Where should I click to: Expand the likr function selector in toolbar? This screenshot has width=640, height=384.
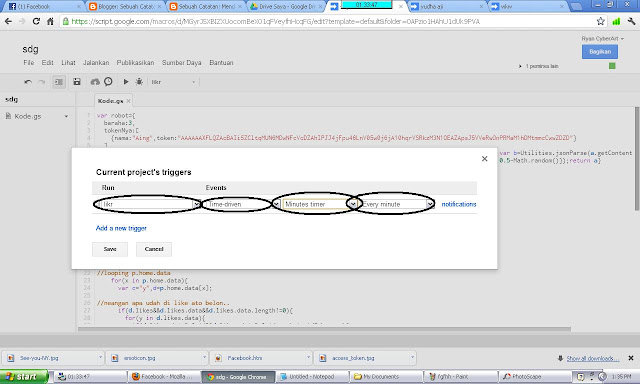point(174,82)
